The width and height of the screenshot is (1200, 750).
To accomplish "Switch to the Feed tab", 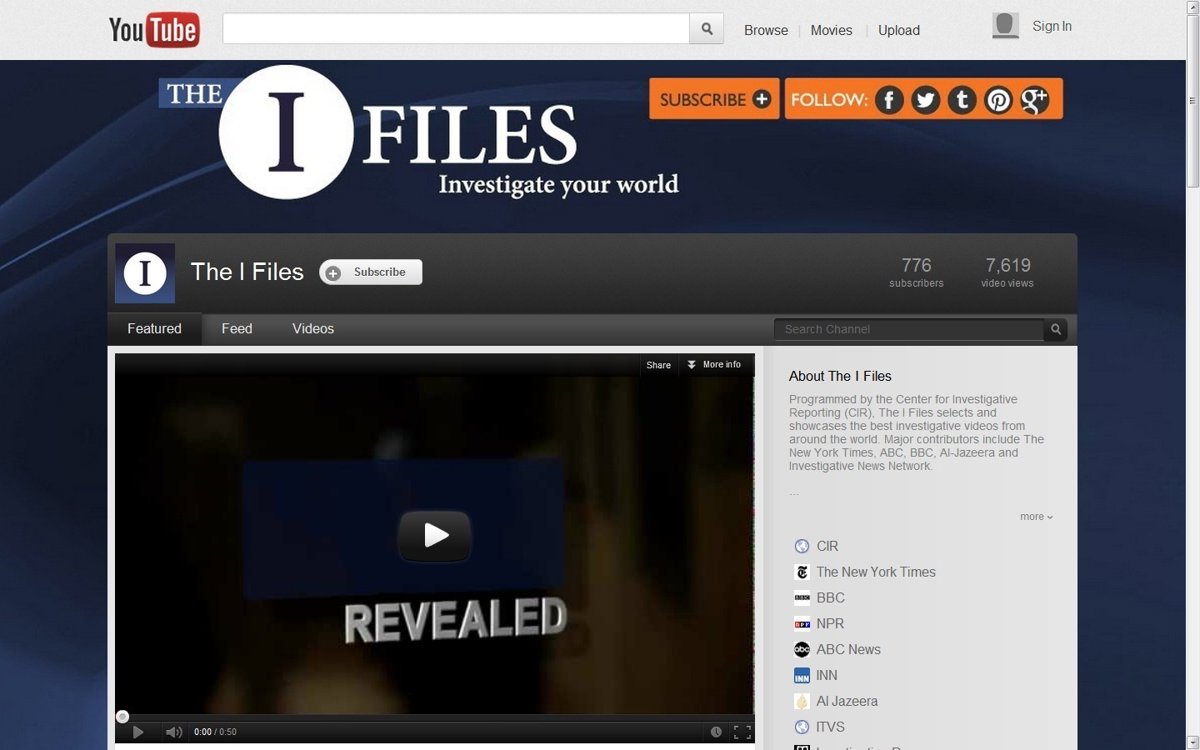I will [237, 329].
